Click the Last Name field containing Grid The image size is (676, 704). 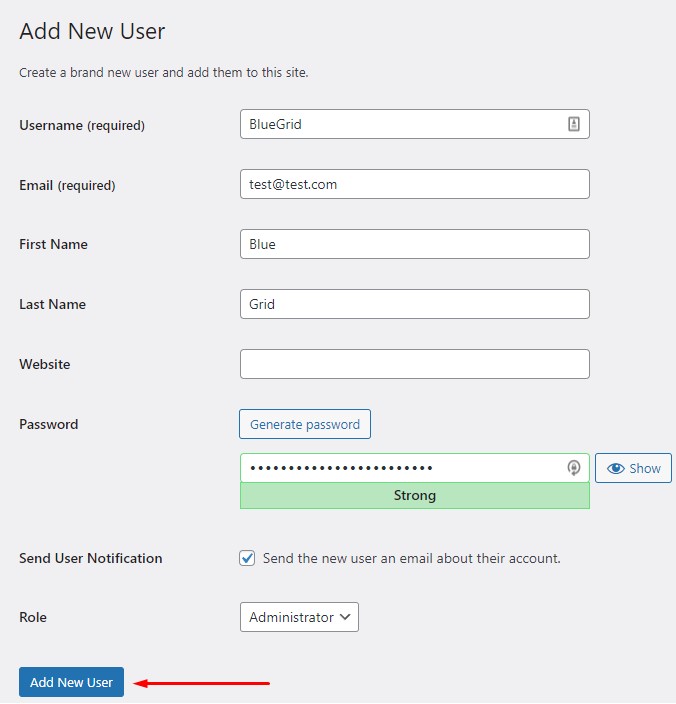click(415, 304)
